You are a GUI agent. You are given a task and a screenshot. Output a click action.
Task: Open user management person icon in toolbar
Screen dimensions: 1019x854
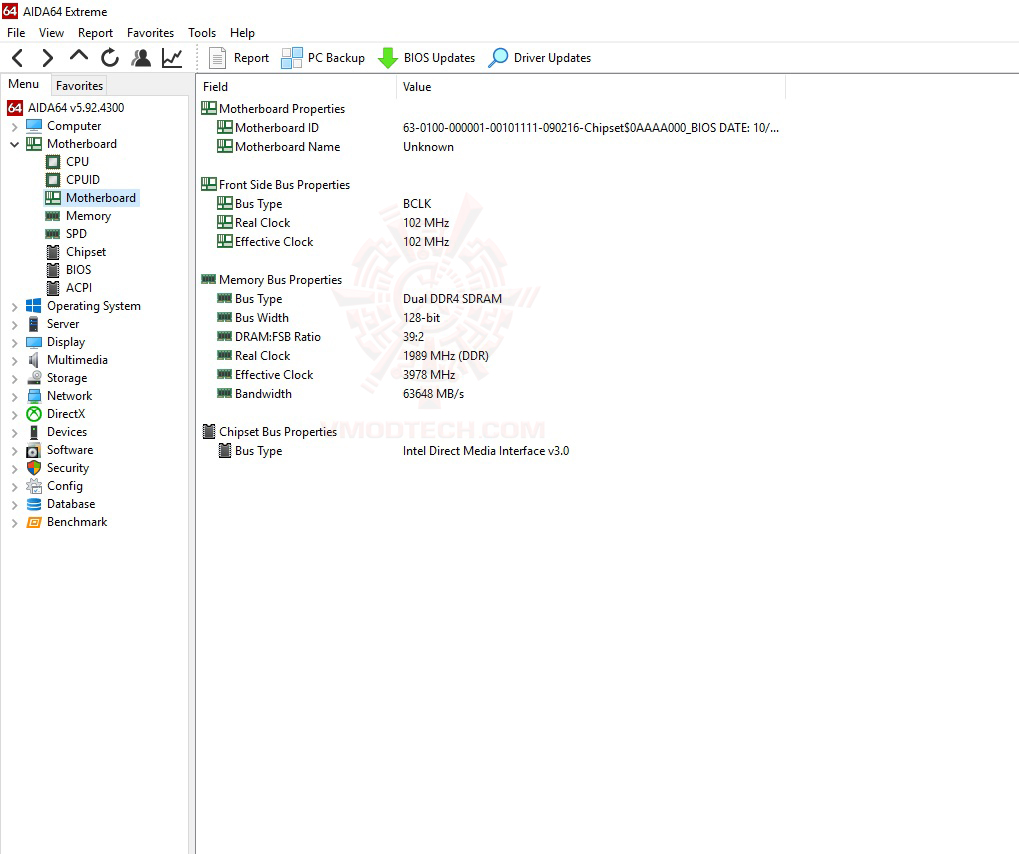(x=141, y=58)
